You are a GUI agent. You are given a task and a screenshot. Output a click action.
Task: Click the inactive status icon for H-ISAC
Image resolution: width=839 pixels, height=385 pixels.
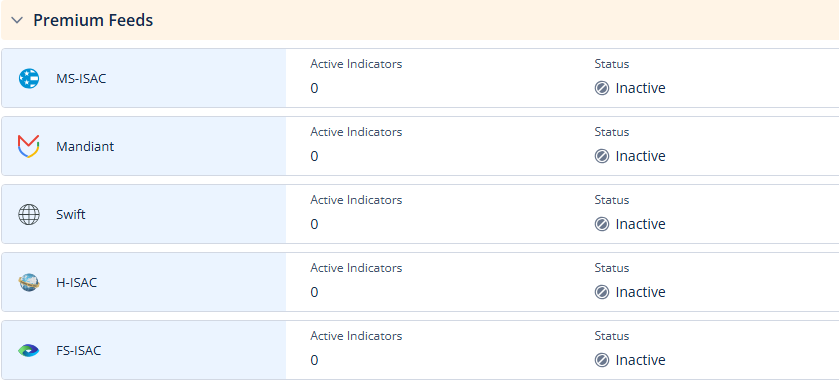(x=602, y=292)
